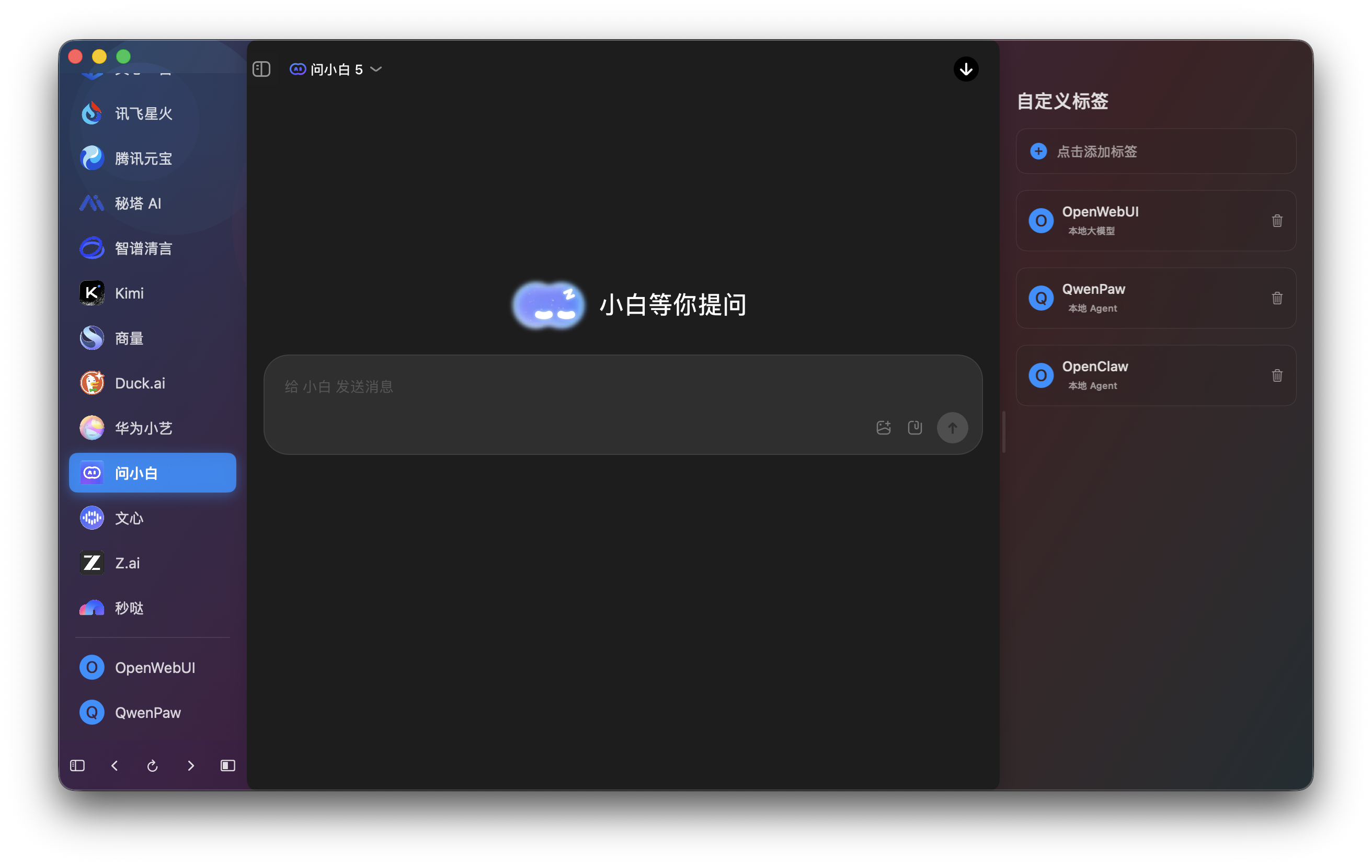Click 点击添加标签 to add a tag

point(1156,151)
